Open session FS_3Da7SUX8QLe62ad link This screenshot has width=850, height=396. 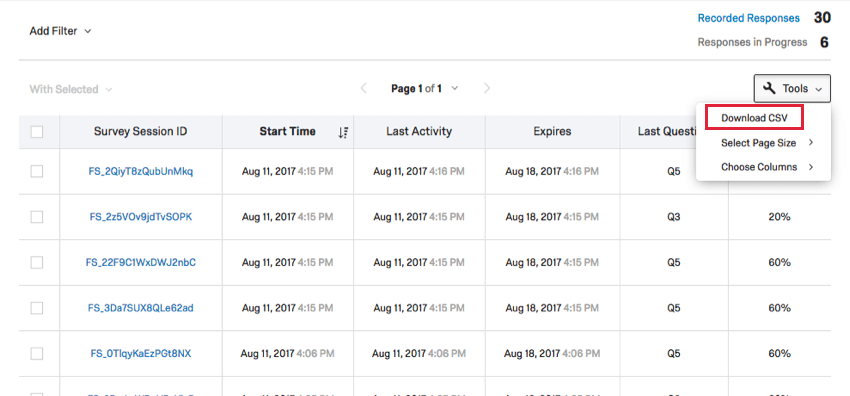coord(141,308)
